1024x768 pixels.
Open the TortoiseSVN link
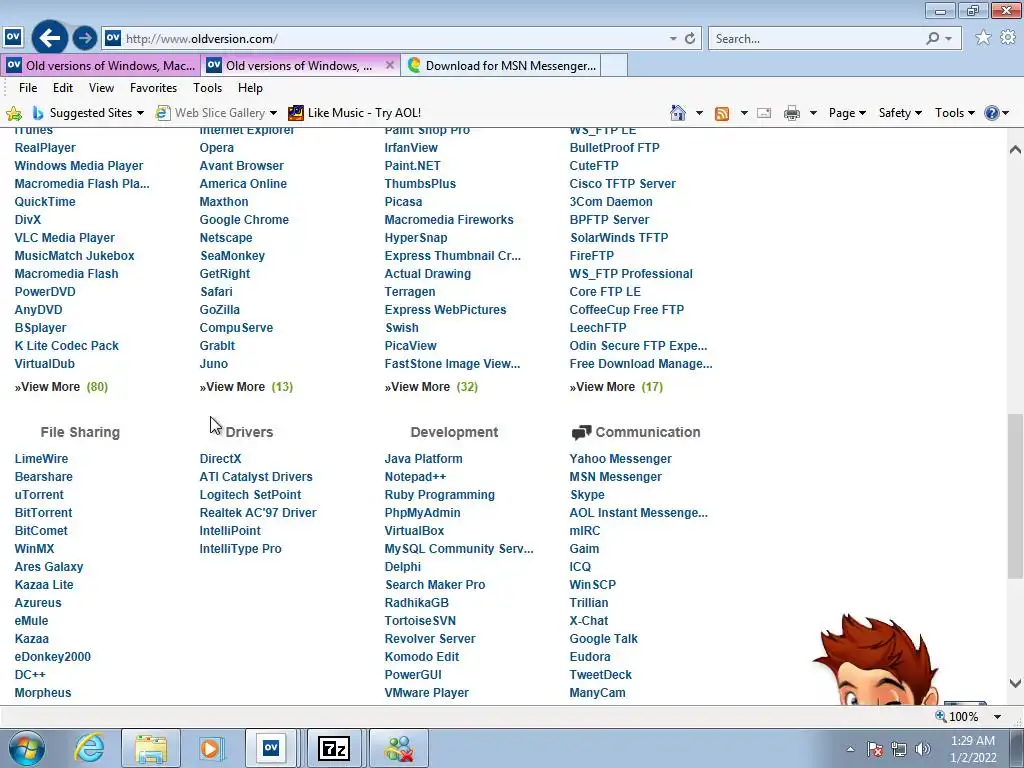(x=420, y=620)
